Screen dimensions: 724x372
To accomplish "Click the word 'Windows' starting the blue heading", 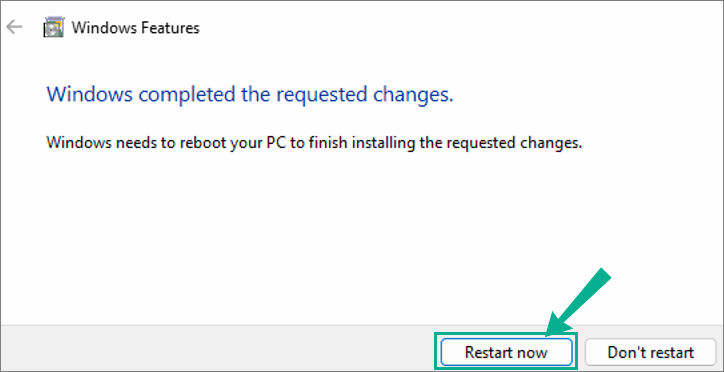I will [x=90, y=94].
